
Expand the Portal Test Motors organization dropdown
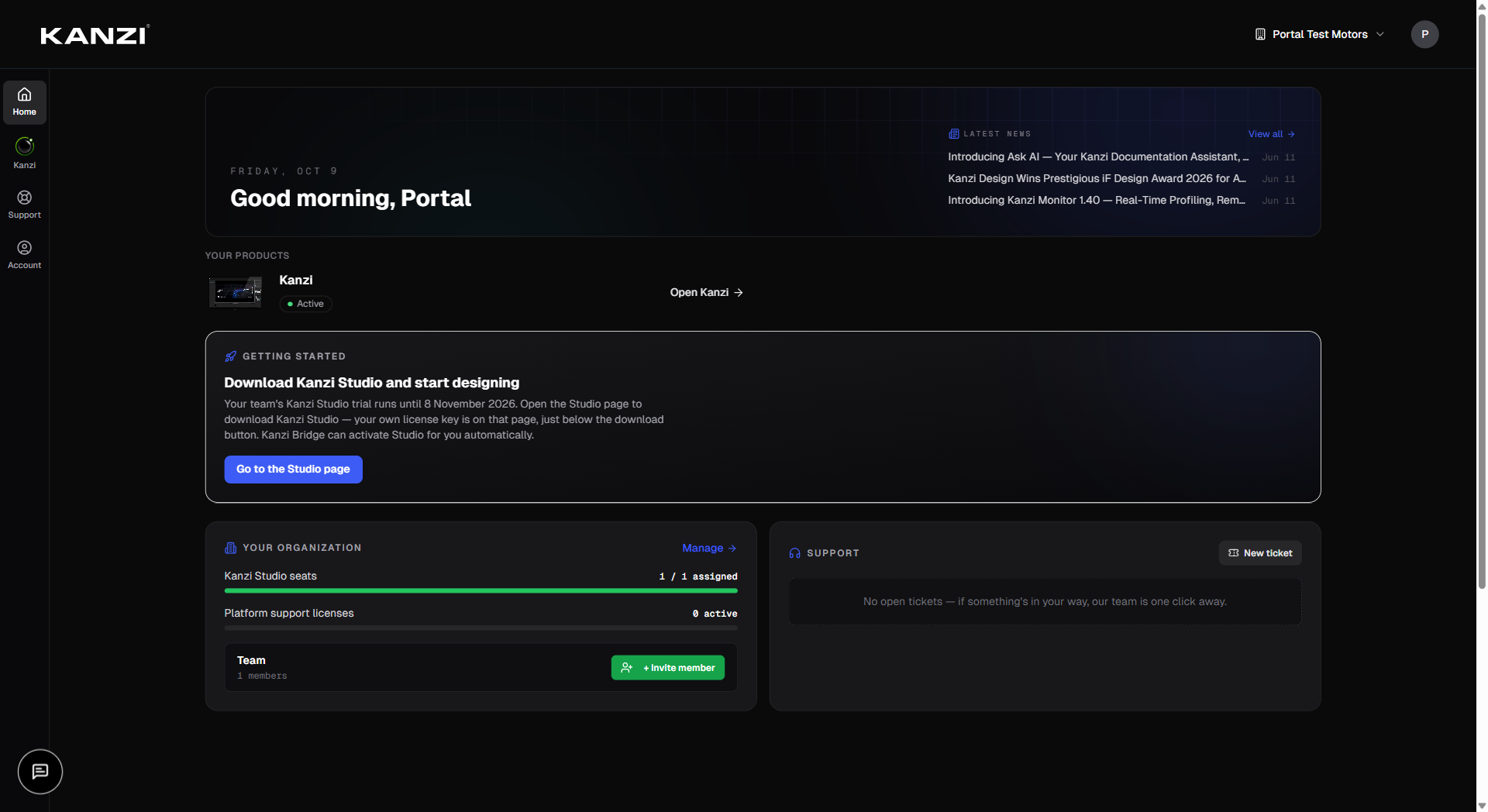pos(1320,34)
